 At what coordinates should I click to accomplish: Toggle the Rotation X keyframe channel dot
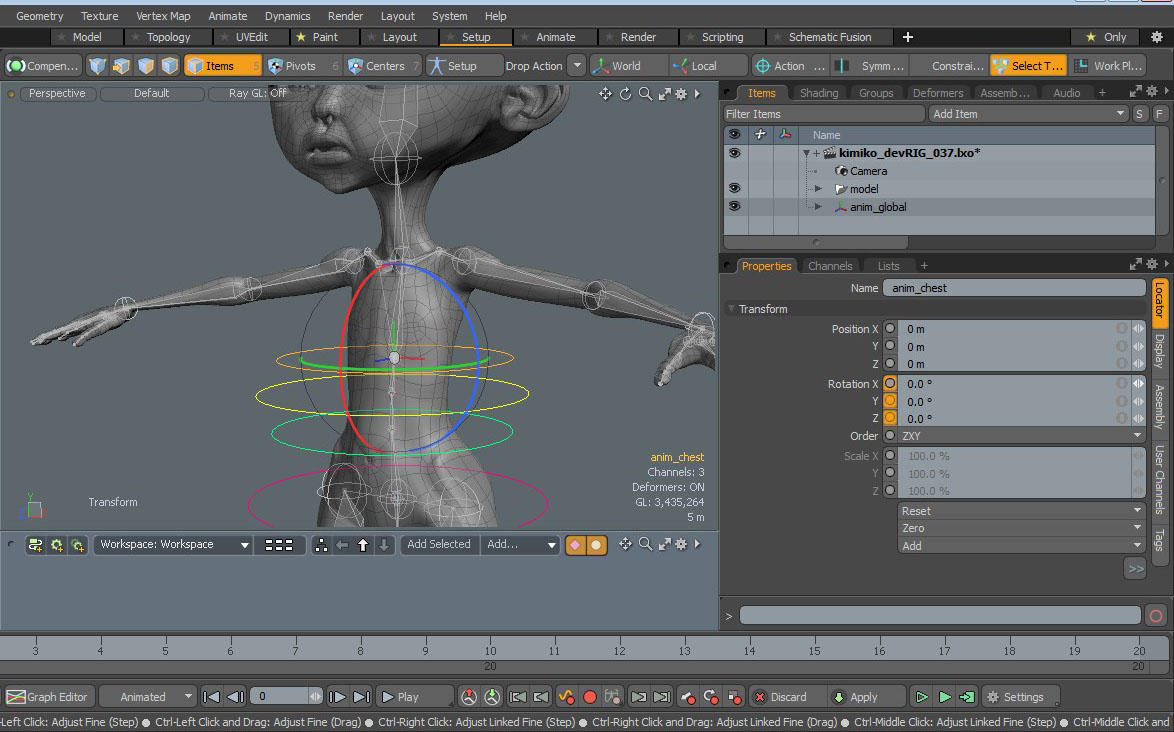tap(890, 383)
